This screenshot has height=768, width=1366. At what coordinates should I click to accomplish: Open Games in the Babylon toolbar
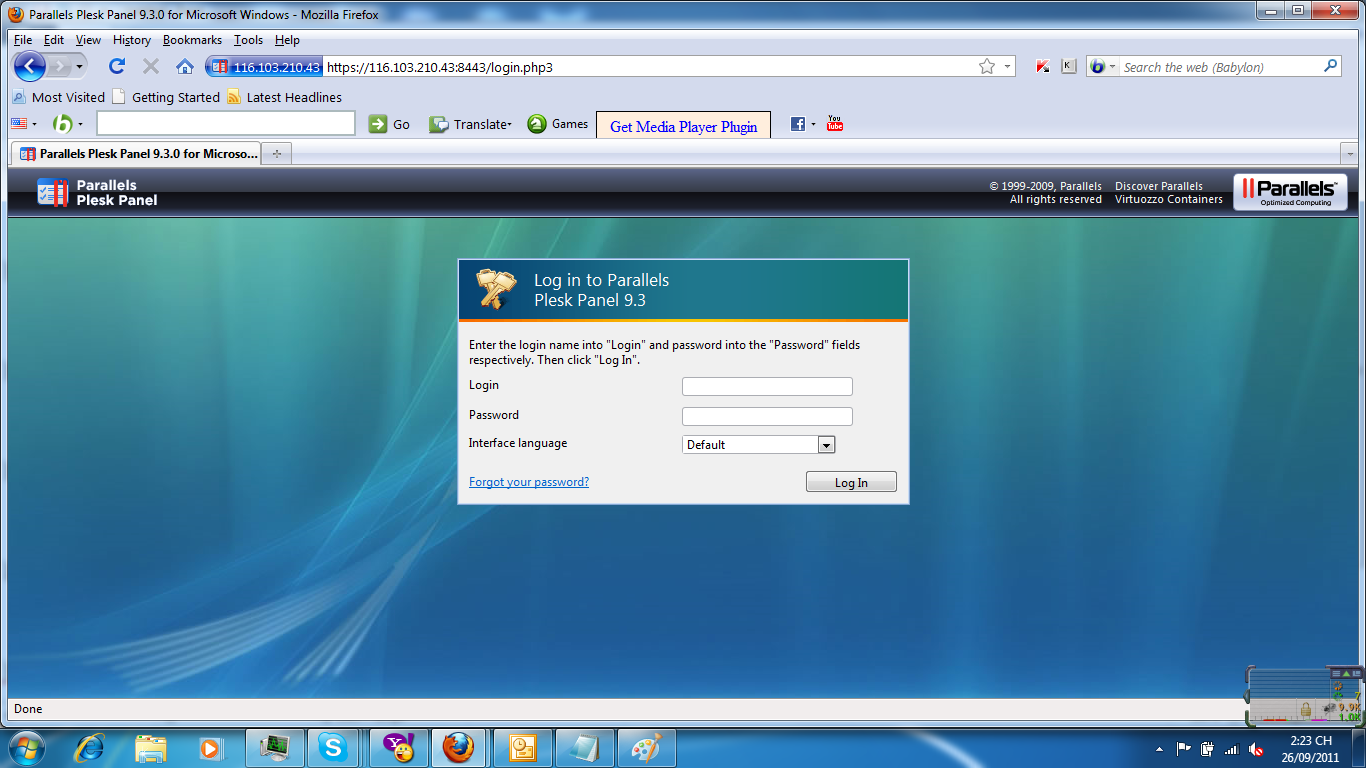558,124
